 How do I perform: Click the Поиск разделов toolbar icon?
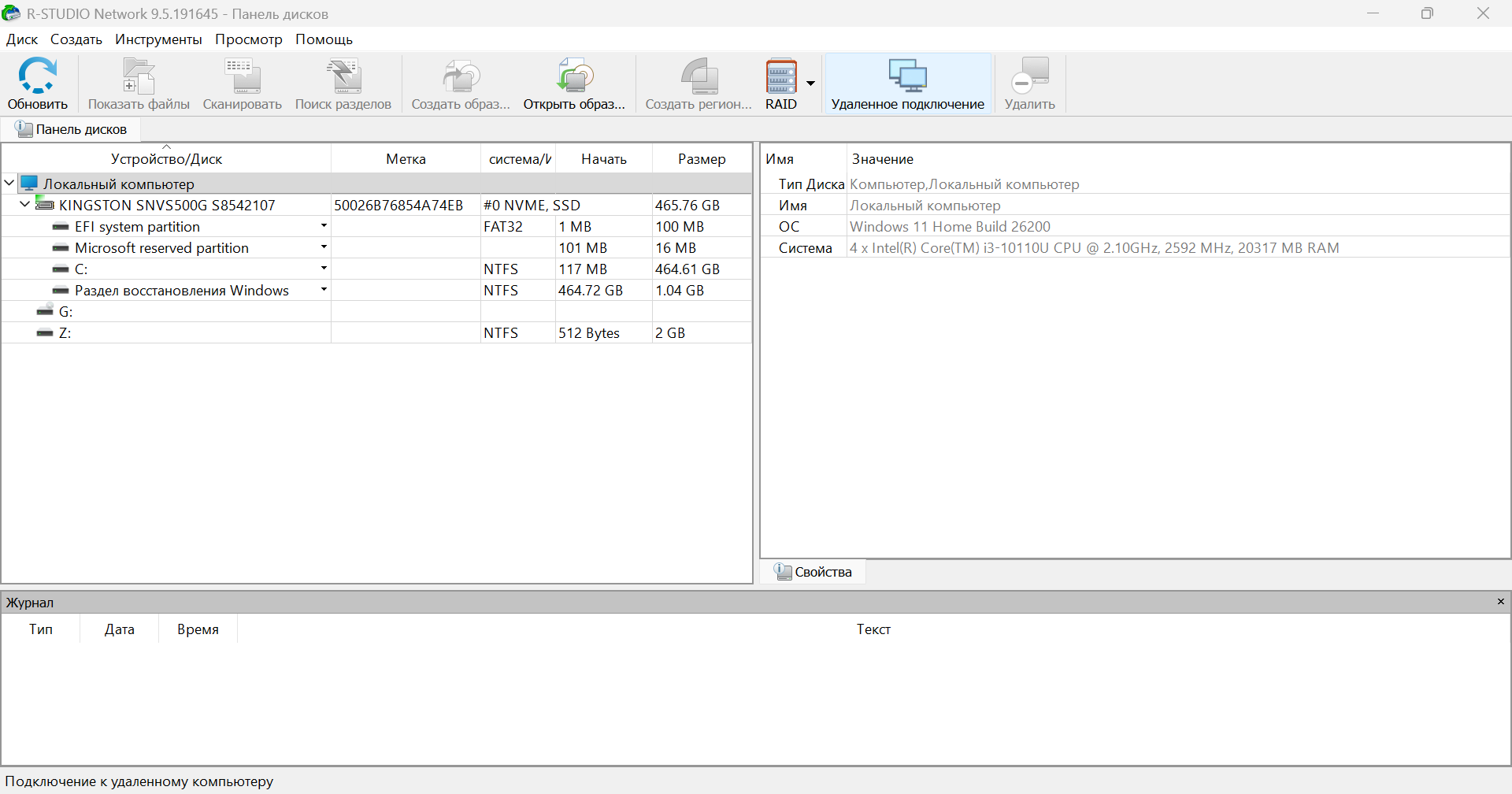point(343,77)
